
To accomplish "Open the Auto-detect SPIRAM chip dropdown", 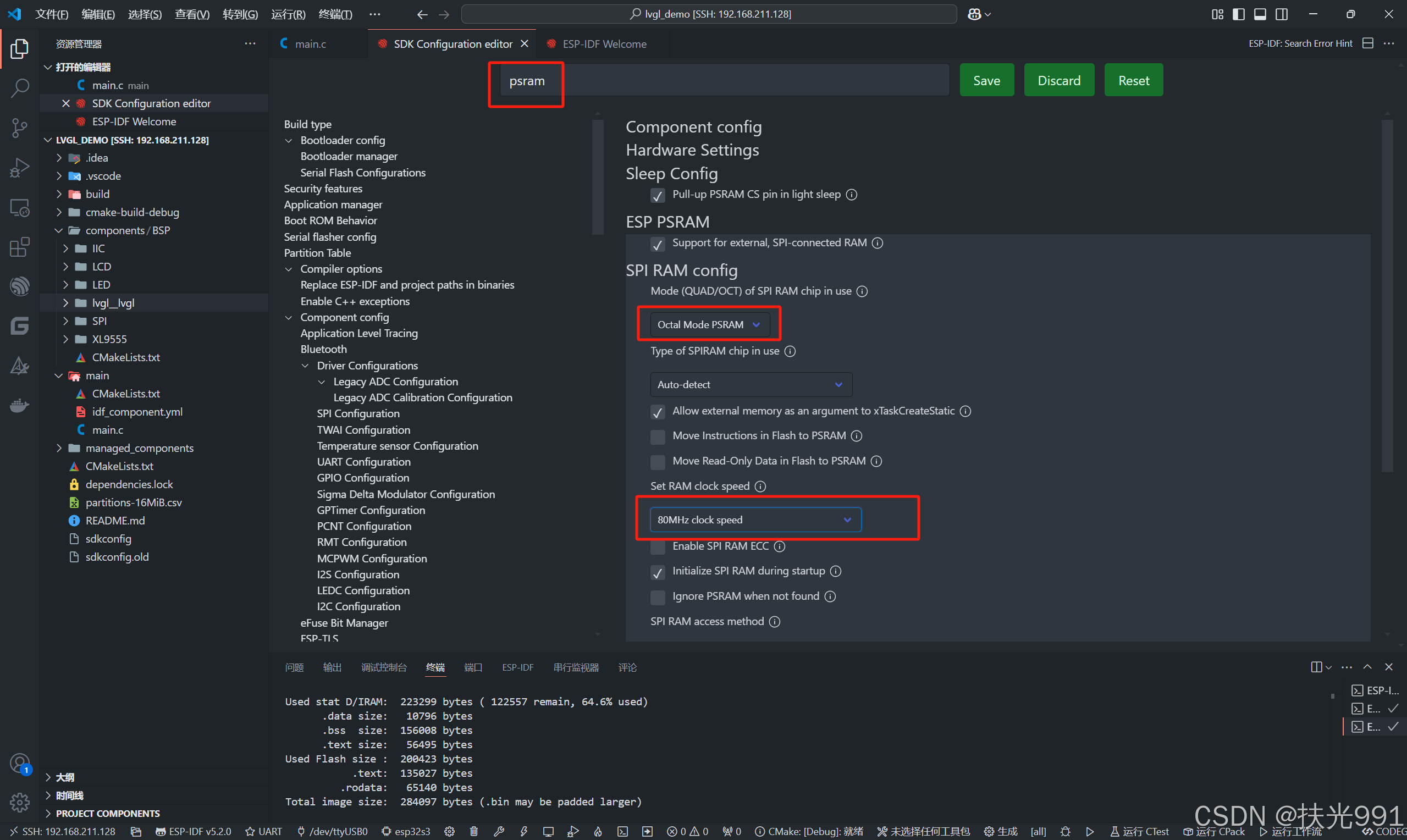I will pyautogui.click(x=751, y=384).
